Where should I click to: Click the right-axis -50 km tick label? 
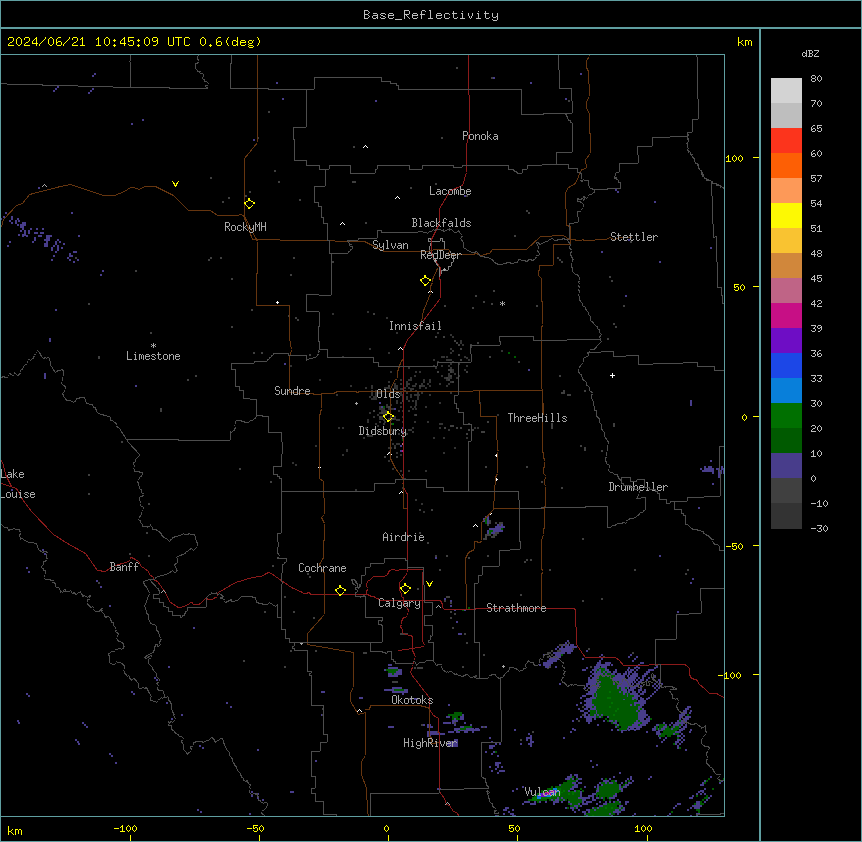(x=734, y=546)
